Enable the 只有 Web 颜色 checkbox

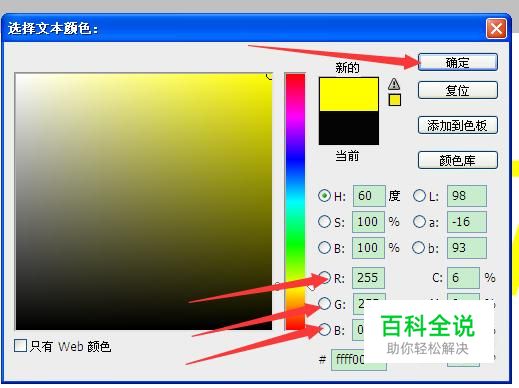21,346
